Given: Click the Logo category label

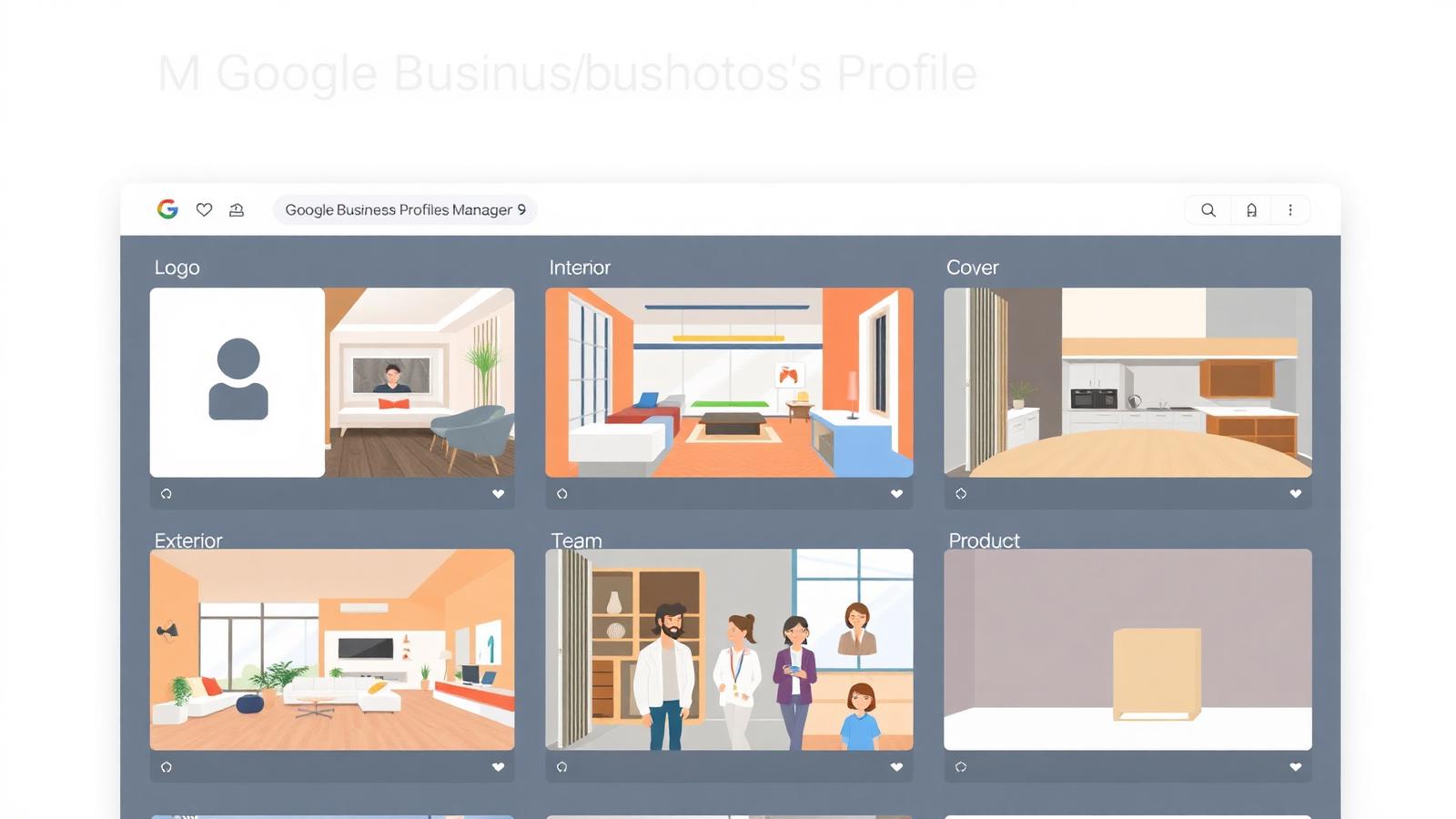Looking at the screenshot, I should (x=177, y=268).
